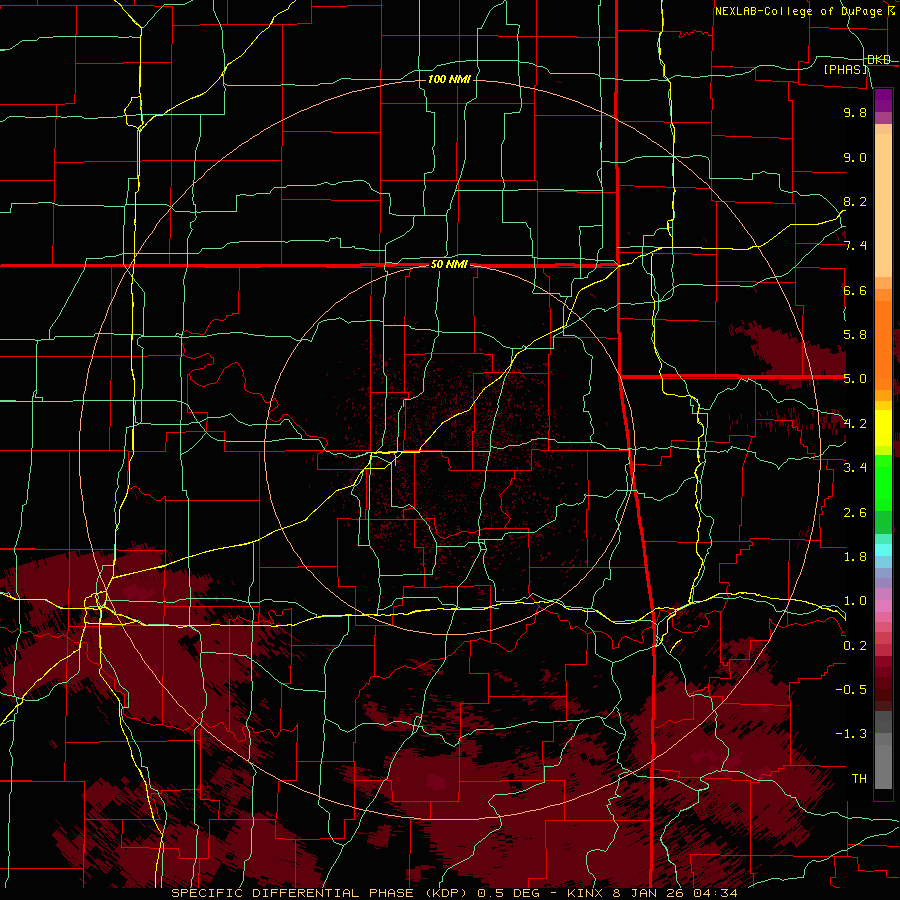The width and height of the screenshot is (900, 900).
Task: Click the cyan band of the color scale
Action: pyautogui.click(x=883, y=550)
